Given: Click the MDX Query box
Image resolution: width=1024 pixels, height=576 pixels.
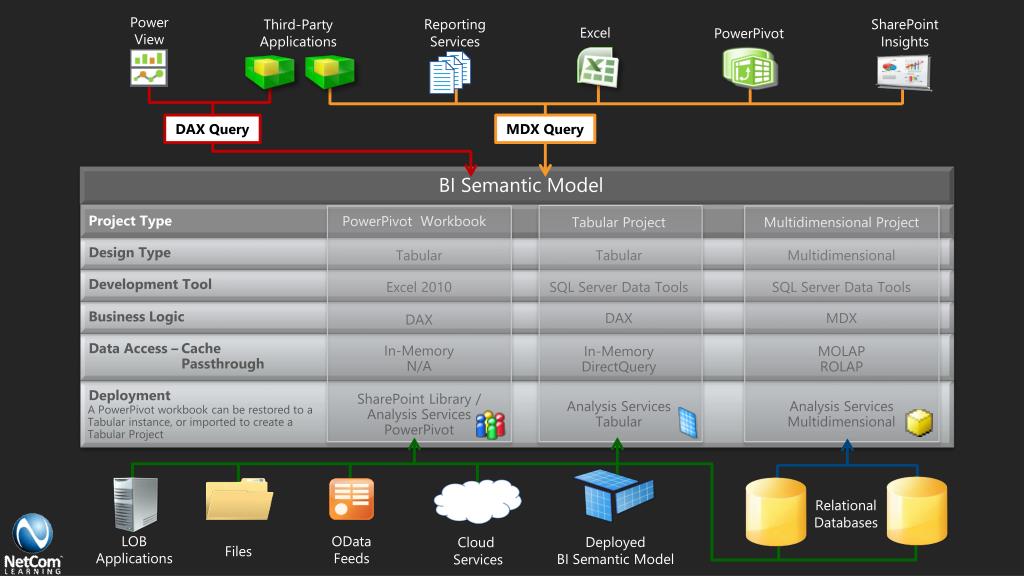Looking at the screenshot, I should click(x=545, y=129).
